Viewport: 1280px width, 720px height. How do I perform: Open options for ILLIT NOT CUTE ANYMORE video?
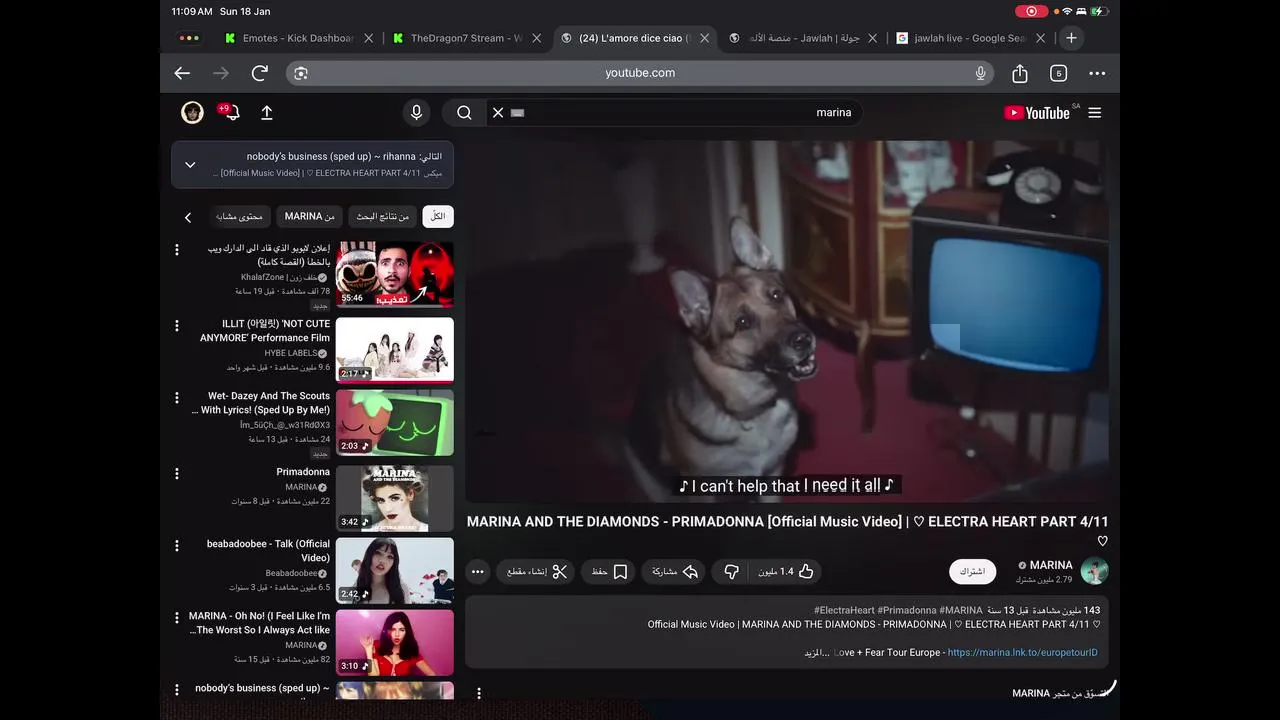(x=177, y=326)
